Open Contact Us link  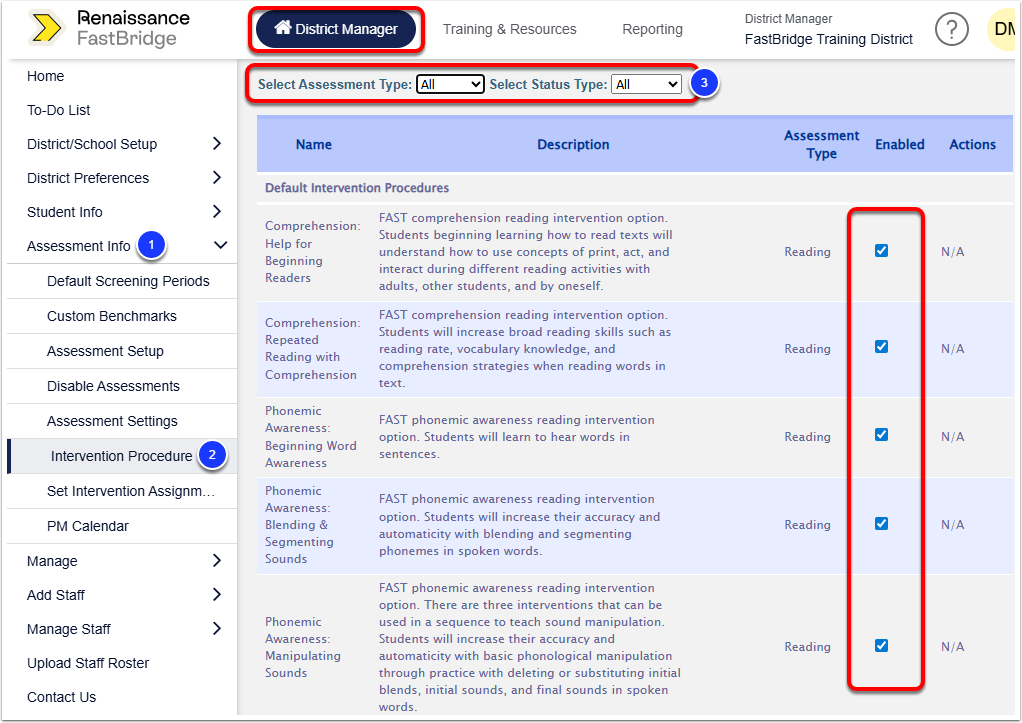tap(61, 697)
